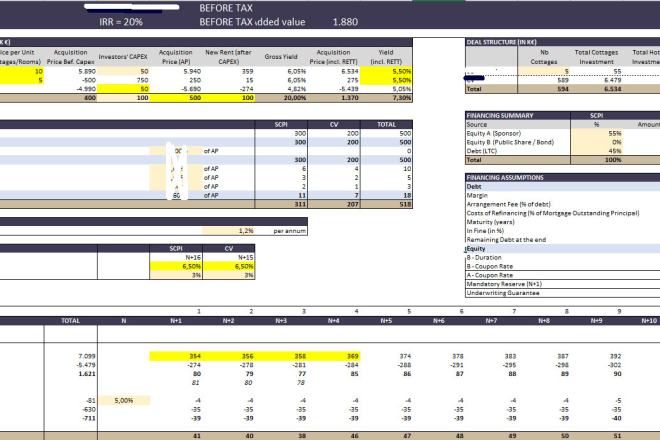Select the 'IRR = 20%' cell
Image resolution: width=660 pixels, height=440 pixels.
pyautogui.click(x=121, y=22)
